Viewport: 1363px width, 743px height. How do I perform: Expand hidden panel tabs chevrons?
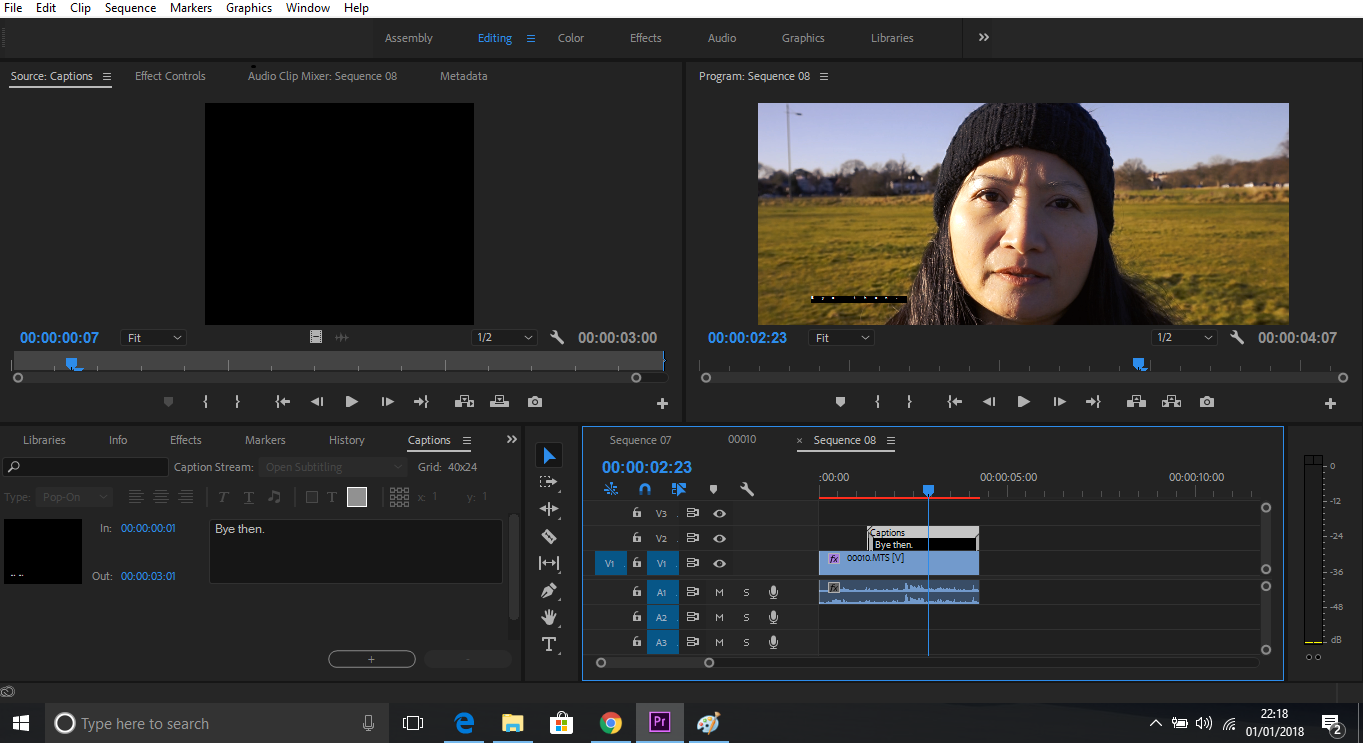(512, 439)
